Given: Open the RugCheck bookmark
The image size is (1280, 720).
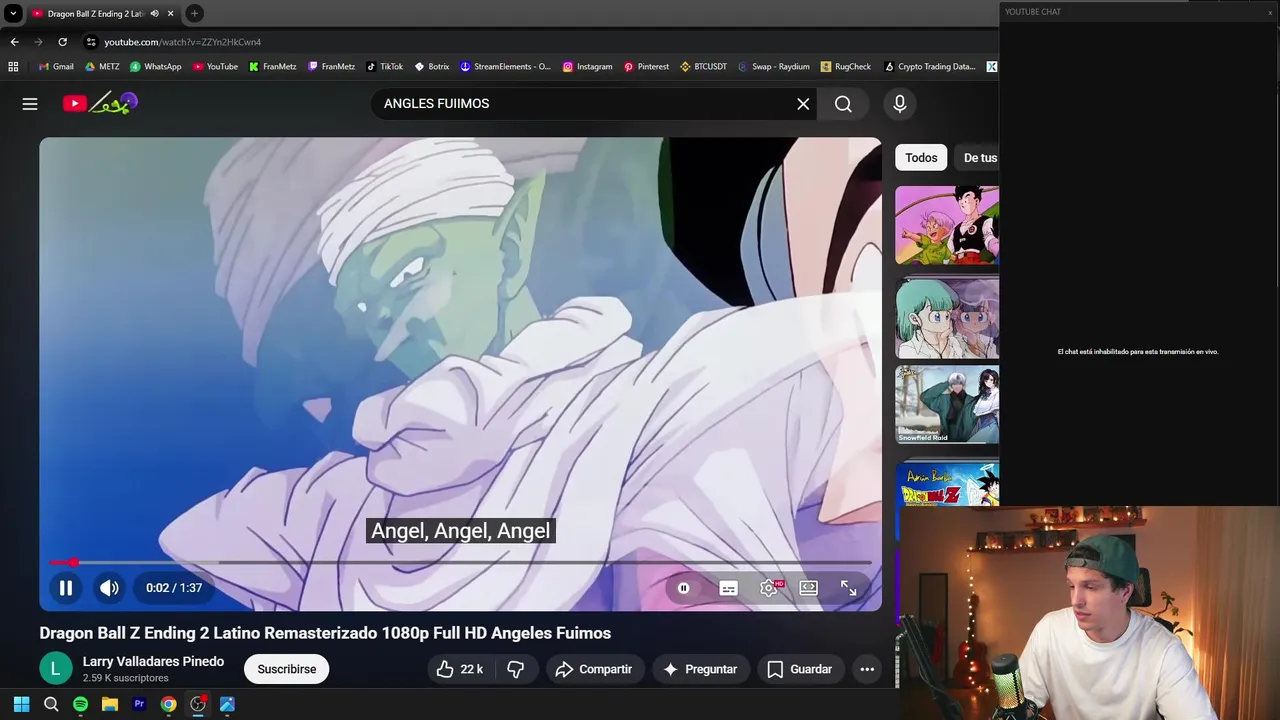Looking at the screenshot, I should tap(845, 67).
